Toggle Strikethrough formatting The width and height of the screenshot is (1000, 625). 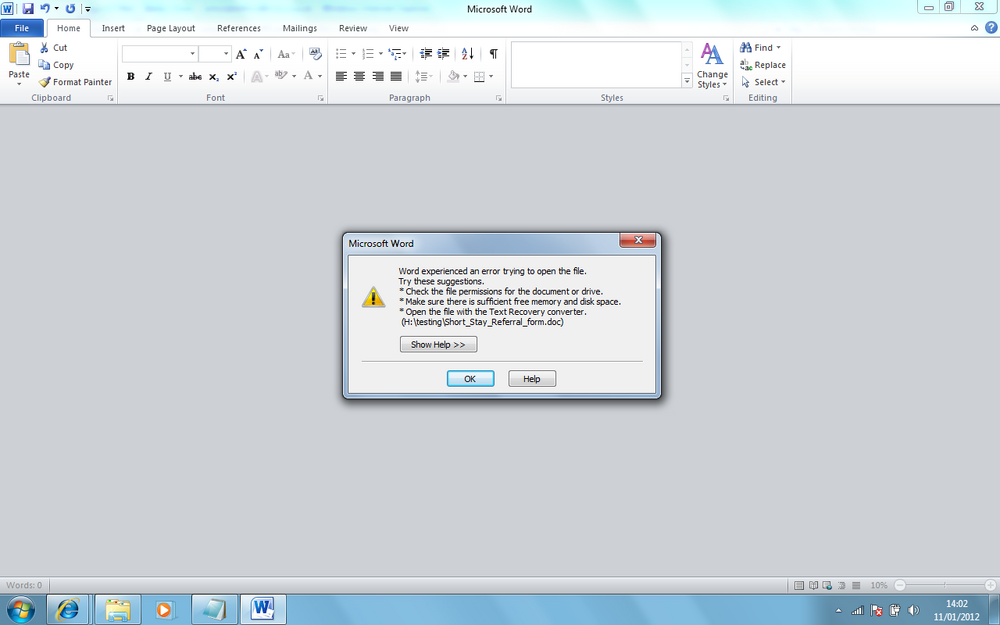[x=195, y=77]
